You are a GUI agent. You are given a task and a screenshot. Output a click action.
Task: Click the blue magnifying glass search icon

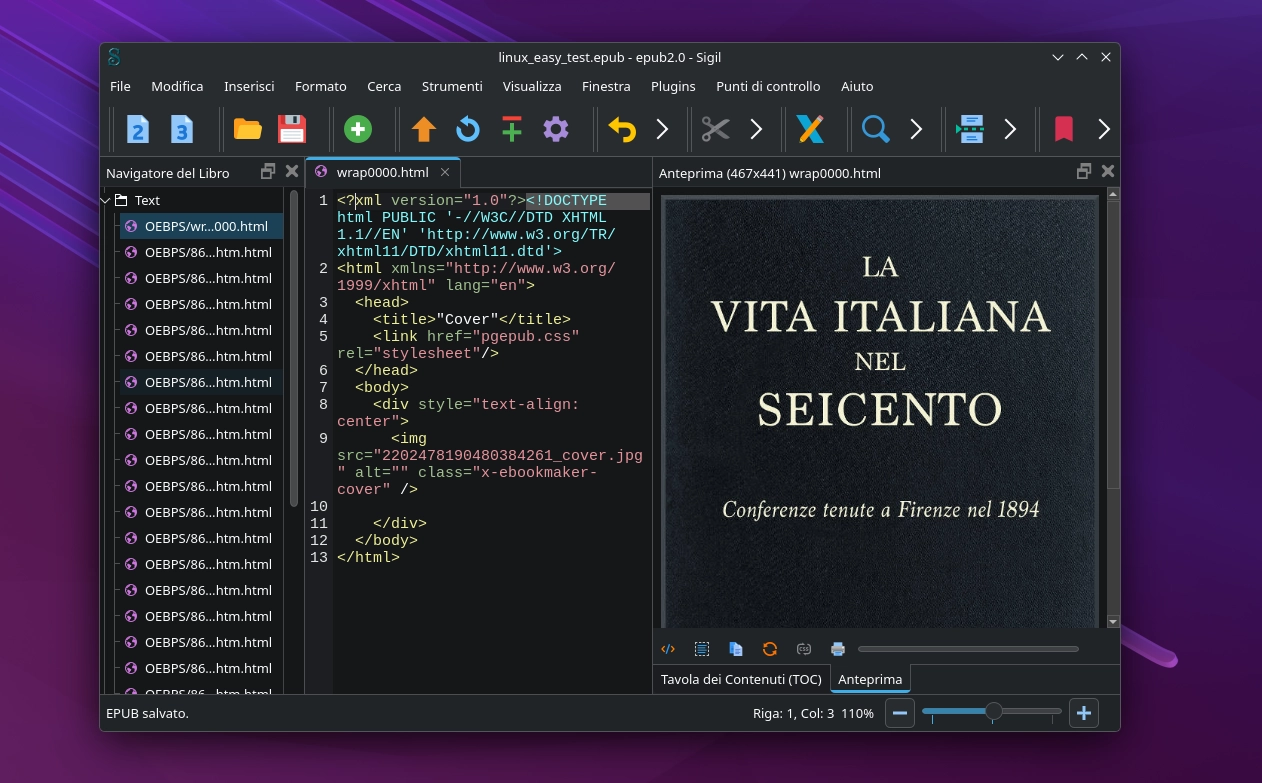[x=875, y=129]
